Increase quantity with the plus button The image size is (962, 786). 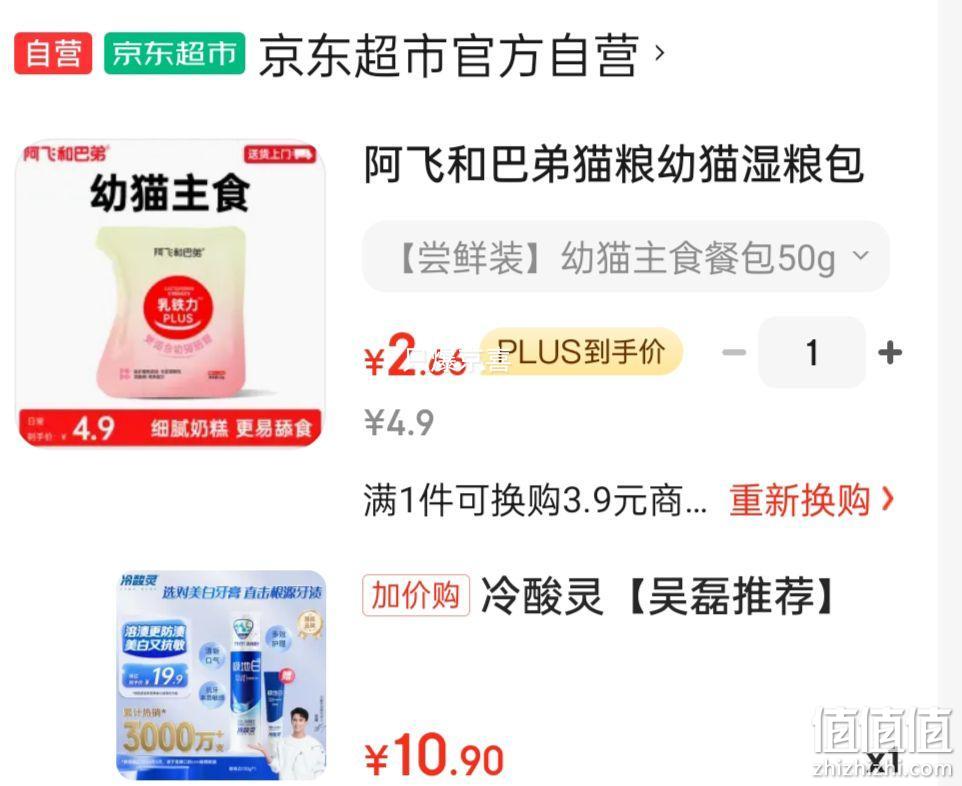click(890, 352)
